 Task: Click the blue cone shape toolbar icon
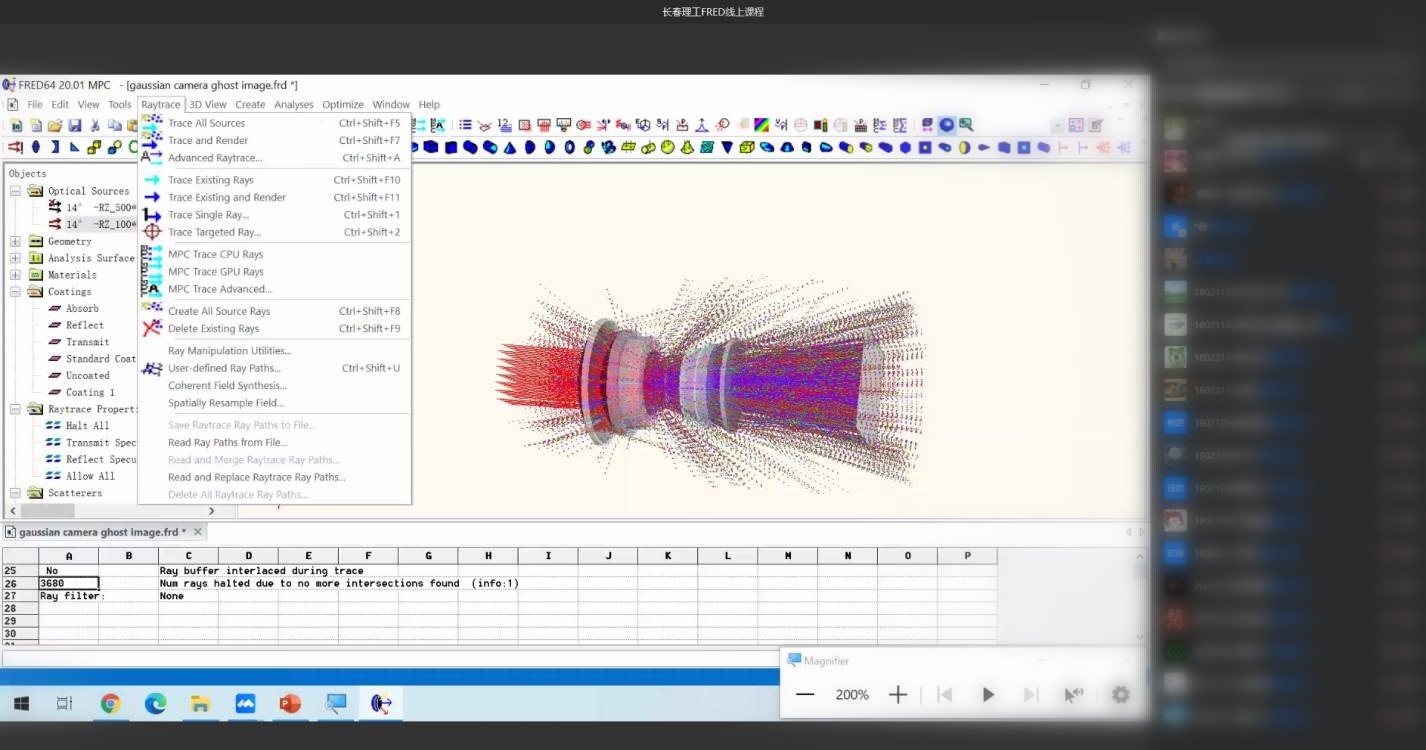coord(510,147)
